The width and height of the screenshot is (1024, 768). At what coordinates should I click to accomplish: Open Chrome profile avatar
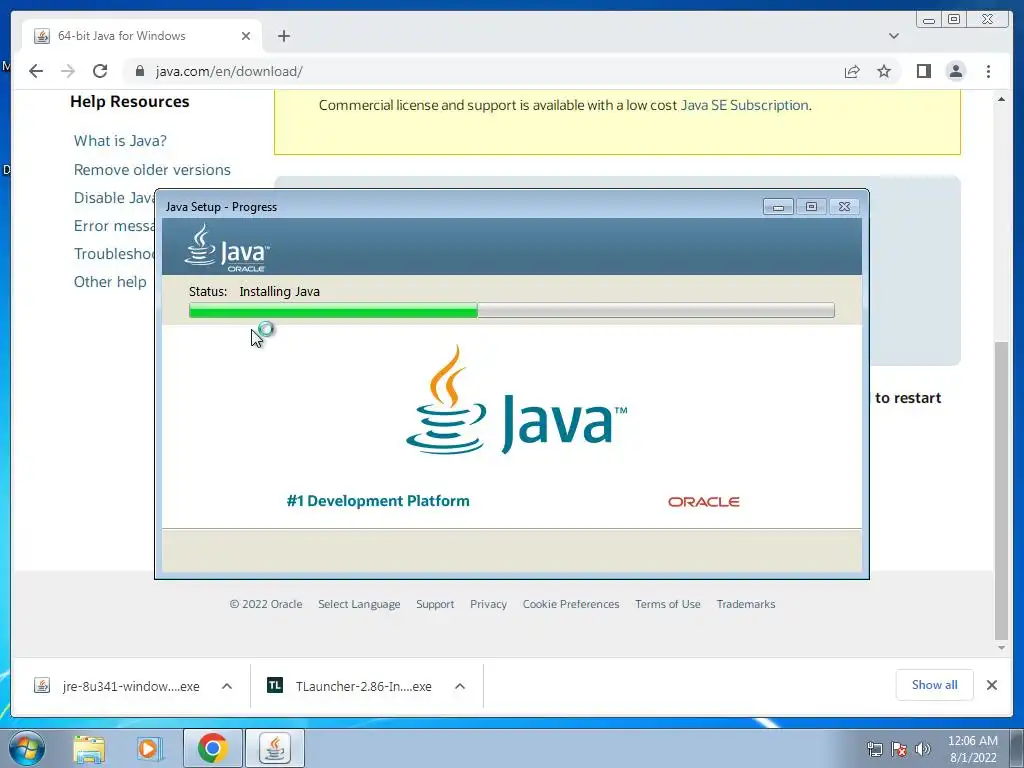pyautogui.click(x=955, y=71)
